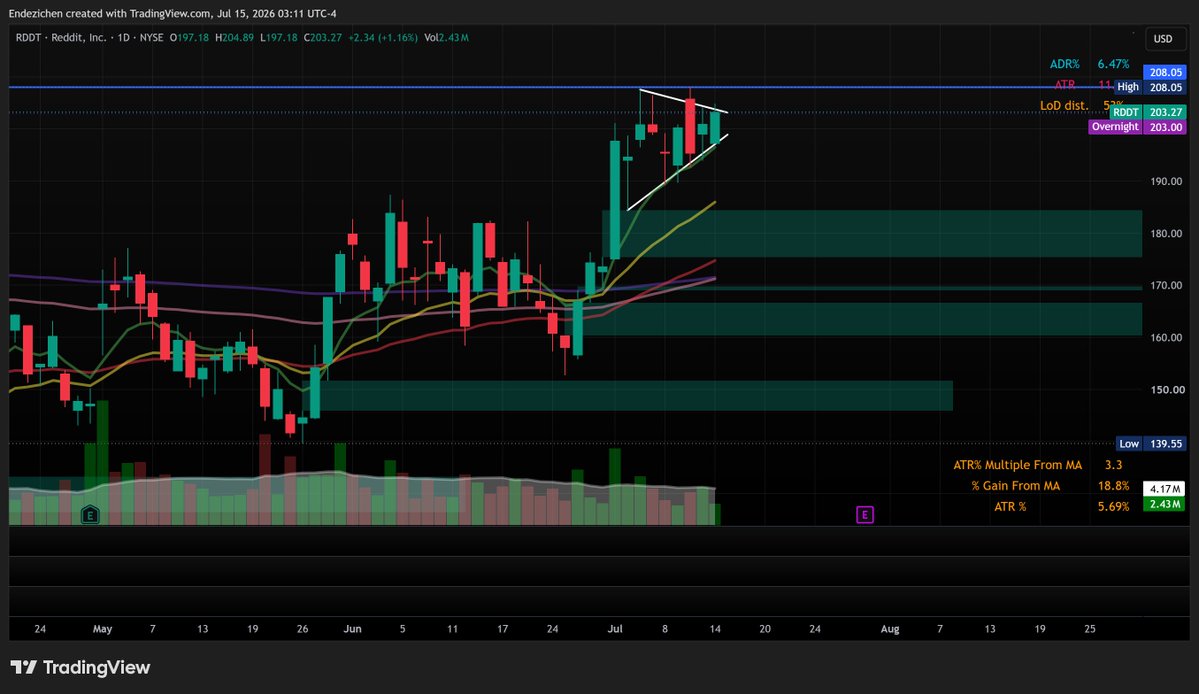Click the Aug label on the time axis
Viewport: 1199px width, 694px height.
(889, 629)
